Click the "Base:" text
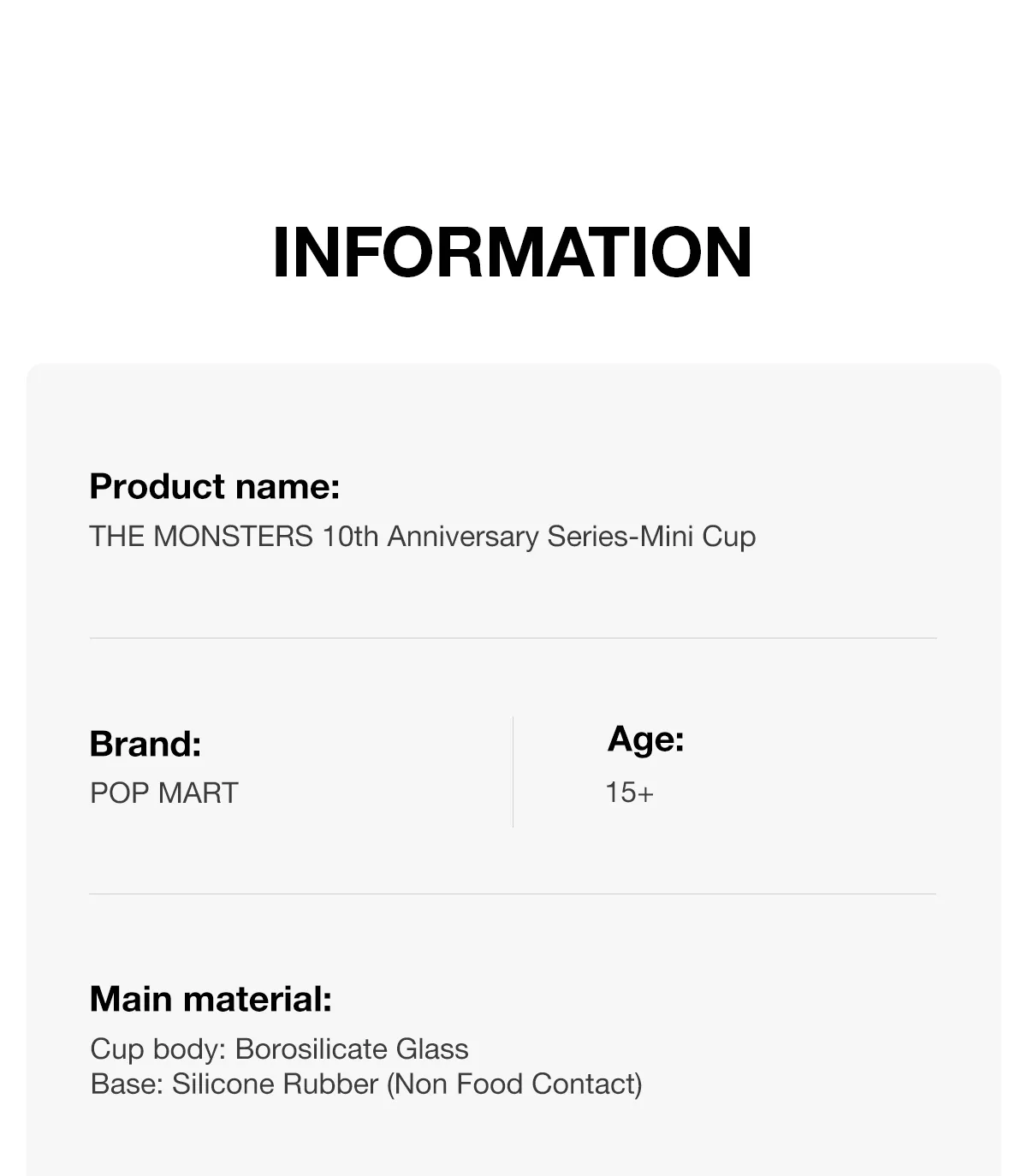 [x=127, y=1084]
